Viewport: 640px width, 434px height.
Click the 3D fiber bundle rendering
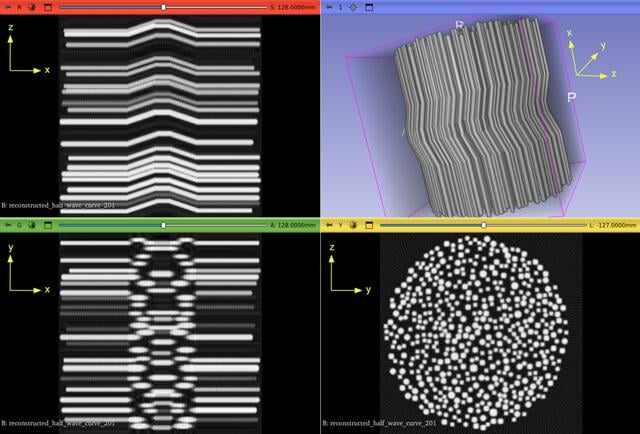click(482, 118)
